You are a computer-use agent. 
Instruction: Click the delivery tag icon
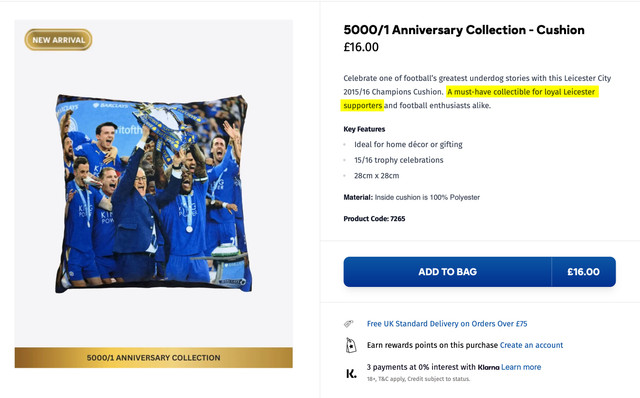click(349, 324)
